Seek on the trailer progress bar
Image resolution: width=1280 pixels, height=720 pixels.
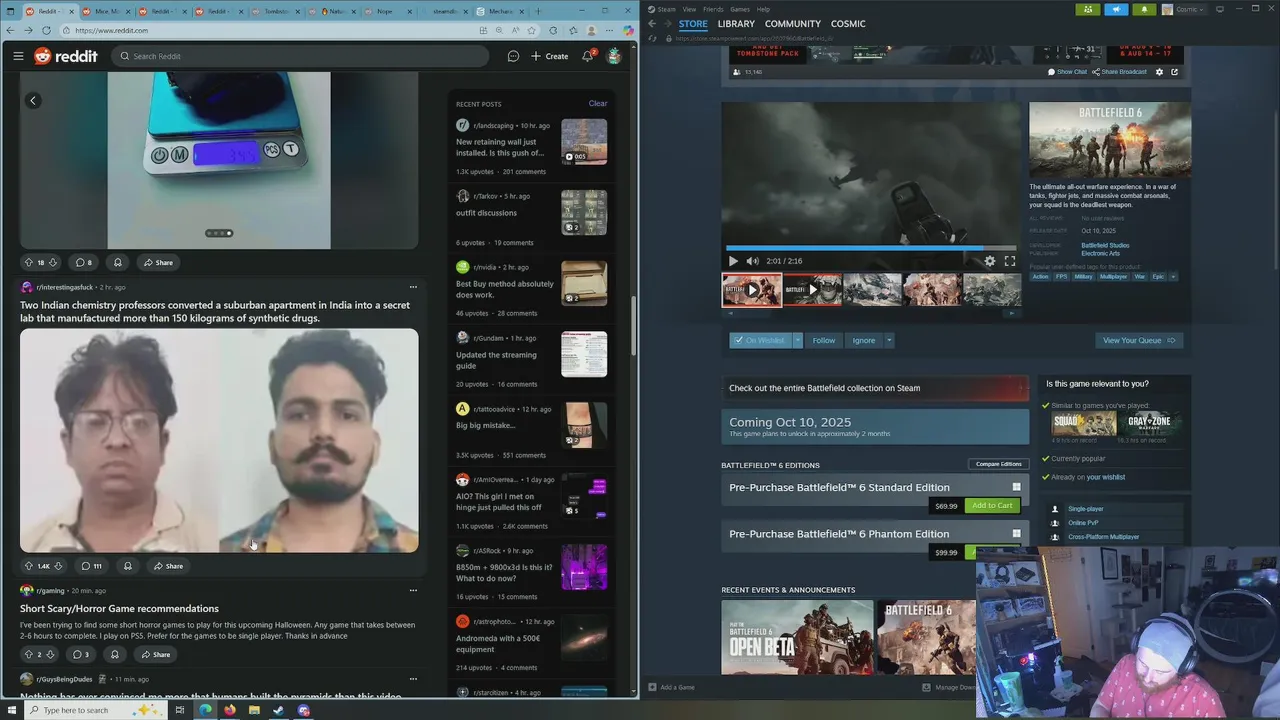(870, 248)
